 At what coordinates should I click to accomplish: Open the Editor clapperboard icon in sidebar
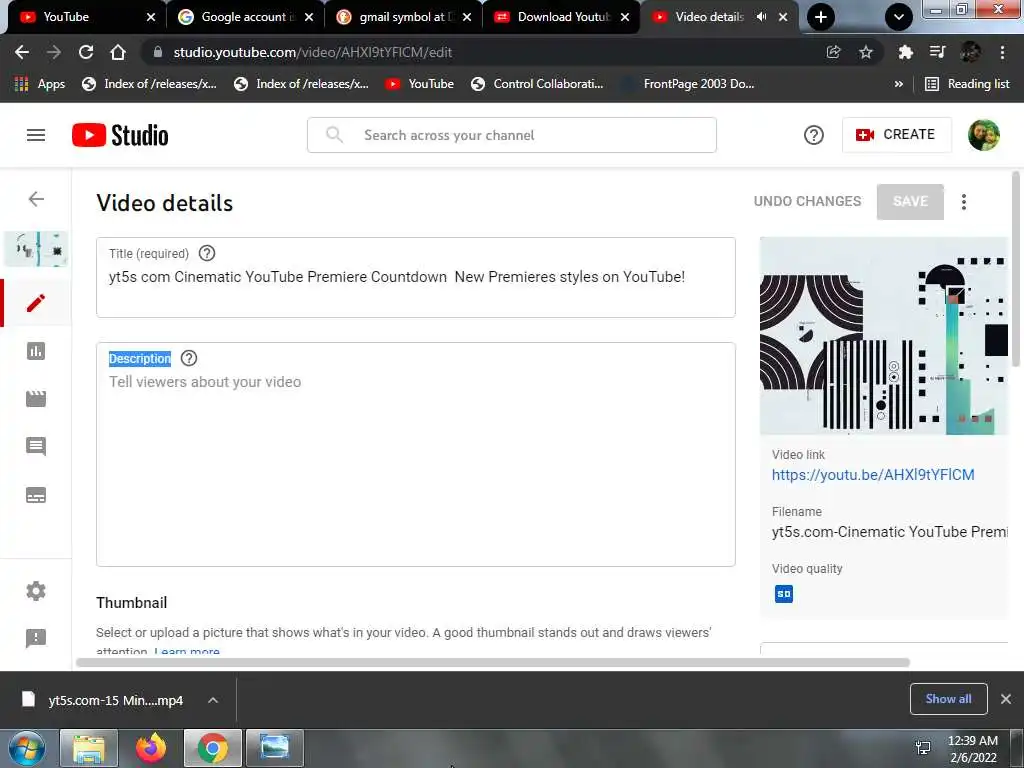pyautogui.click(x=36, y=399)
